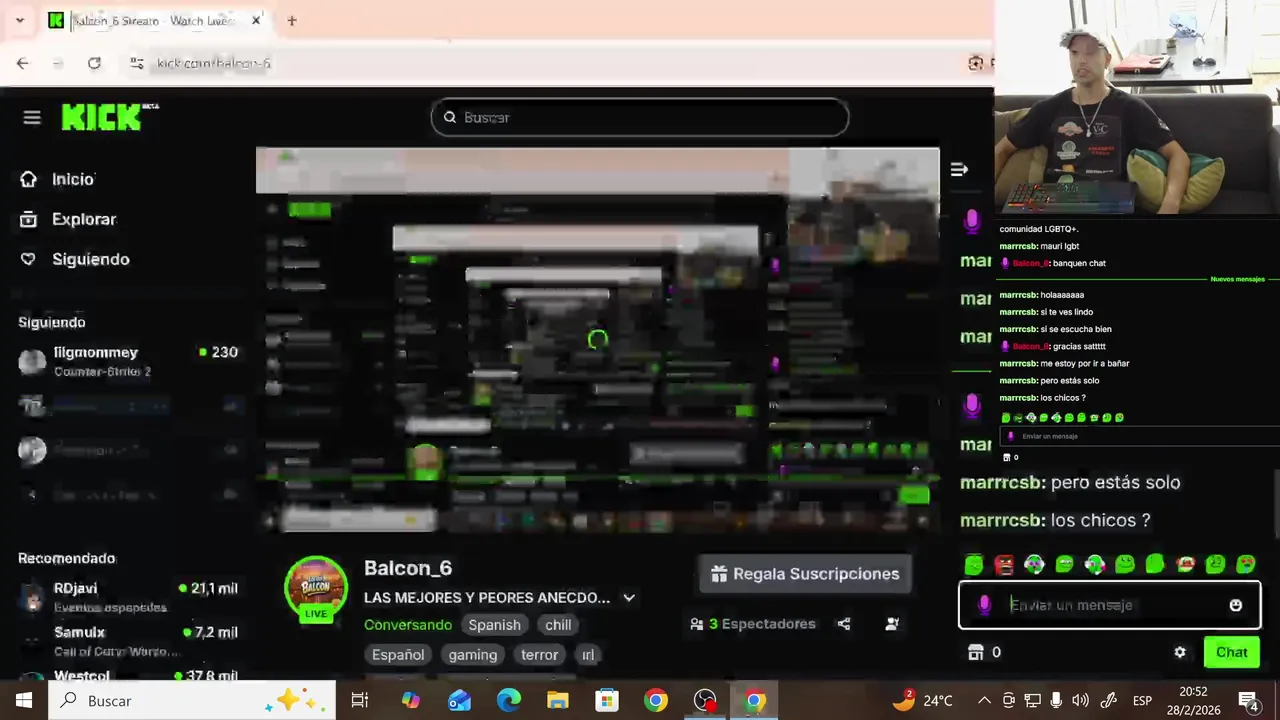Select the terror tag
The width and height of the screenshot is (1280, 720).
pyautogui.click(x=539, y=655)
